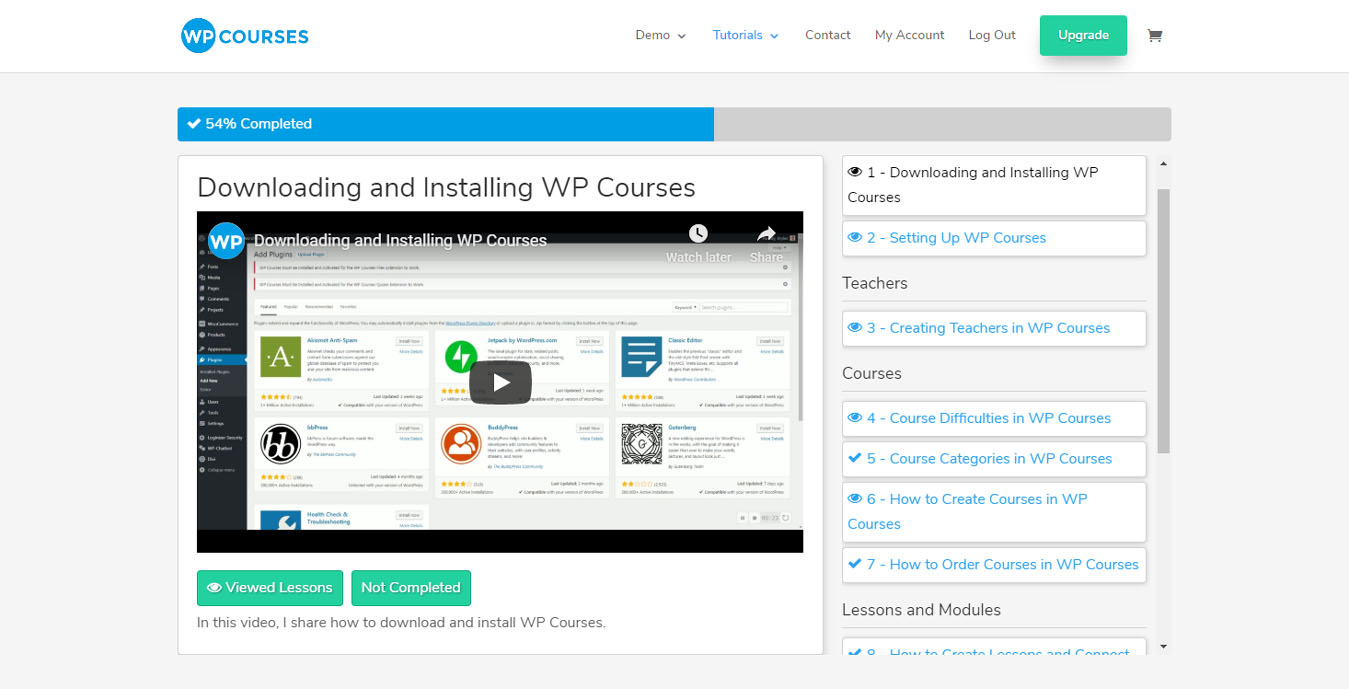Click the video title overlay in the player
Viewport: 1349px width, 689px height.
pyautogui.click(x=400, y=241)
